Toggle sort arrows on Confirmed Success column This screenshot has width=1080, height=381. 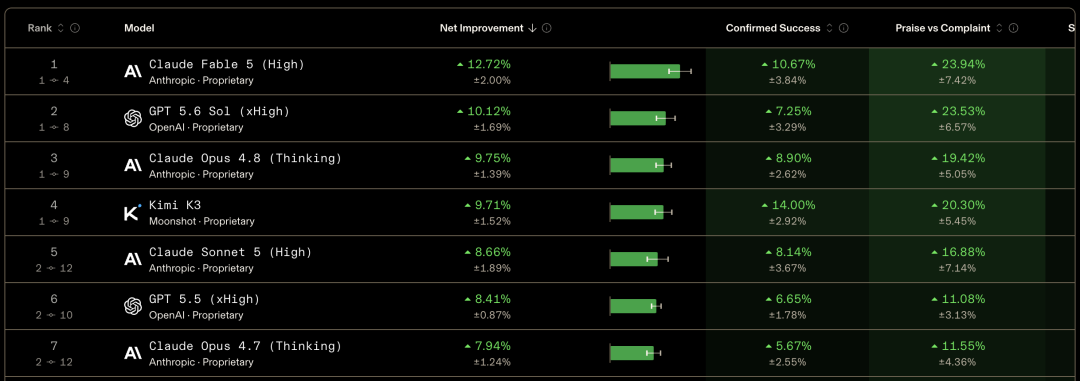click(x=829, y=28)
